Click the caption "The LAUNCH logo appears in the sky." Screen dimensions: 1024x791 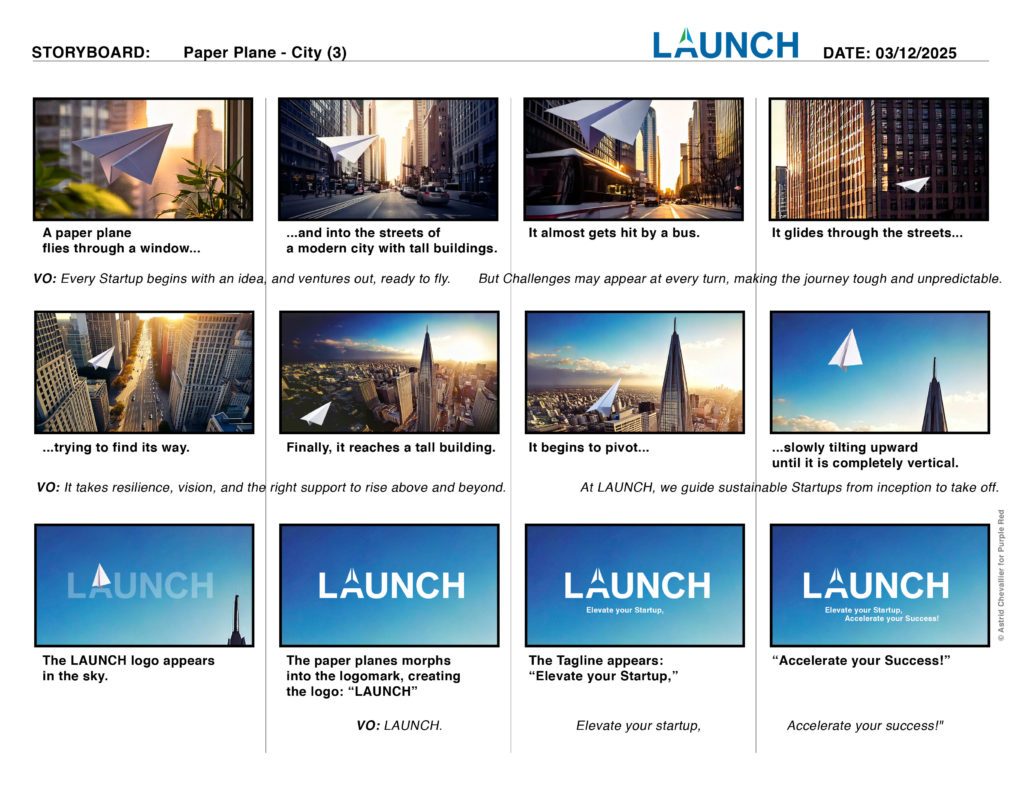pyautogui.click(x=128, y=668)
